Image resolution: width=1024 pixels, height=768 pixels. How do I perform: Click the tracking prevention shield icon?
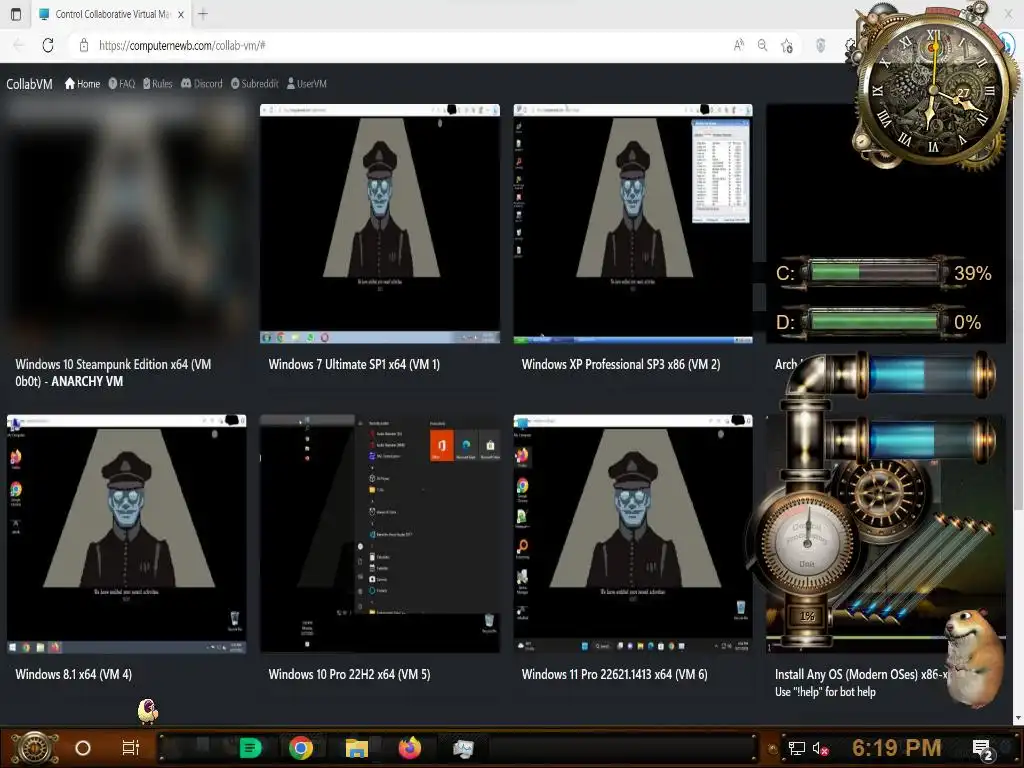point(821,45)
